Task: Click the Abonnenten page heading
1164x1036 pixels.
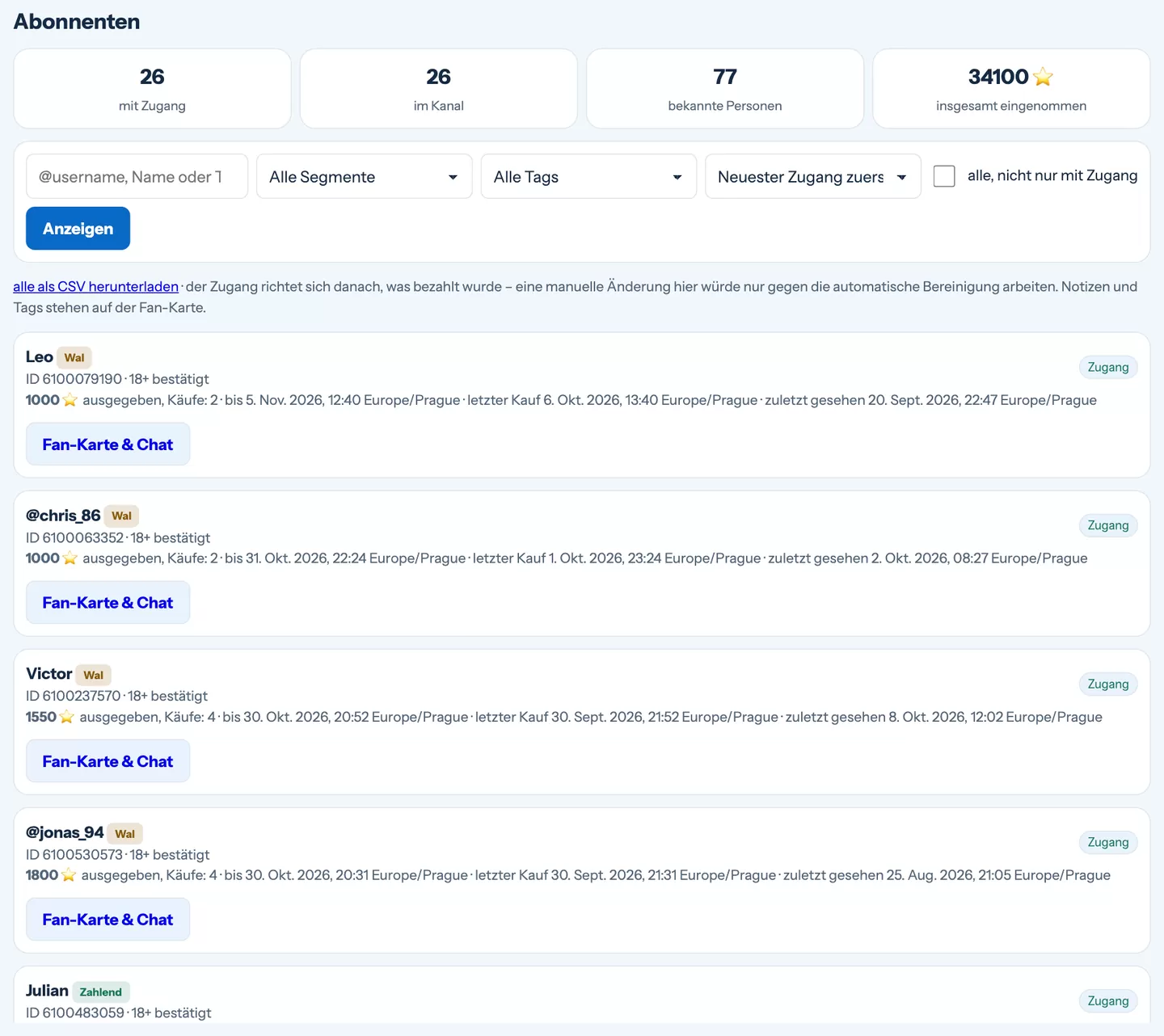Action: click(x=77, y=22)
